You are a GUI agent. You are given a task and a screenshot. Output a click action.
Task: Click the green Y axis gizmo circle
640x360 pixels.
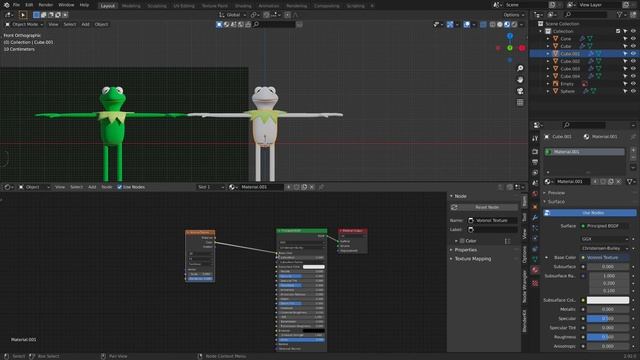pos(510,48)
